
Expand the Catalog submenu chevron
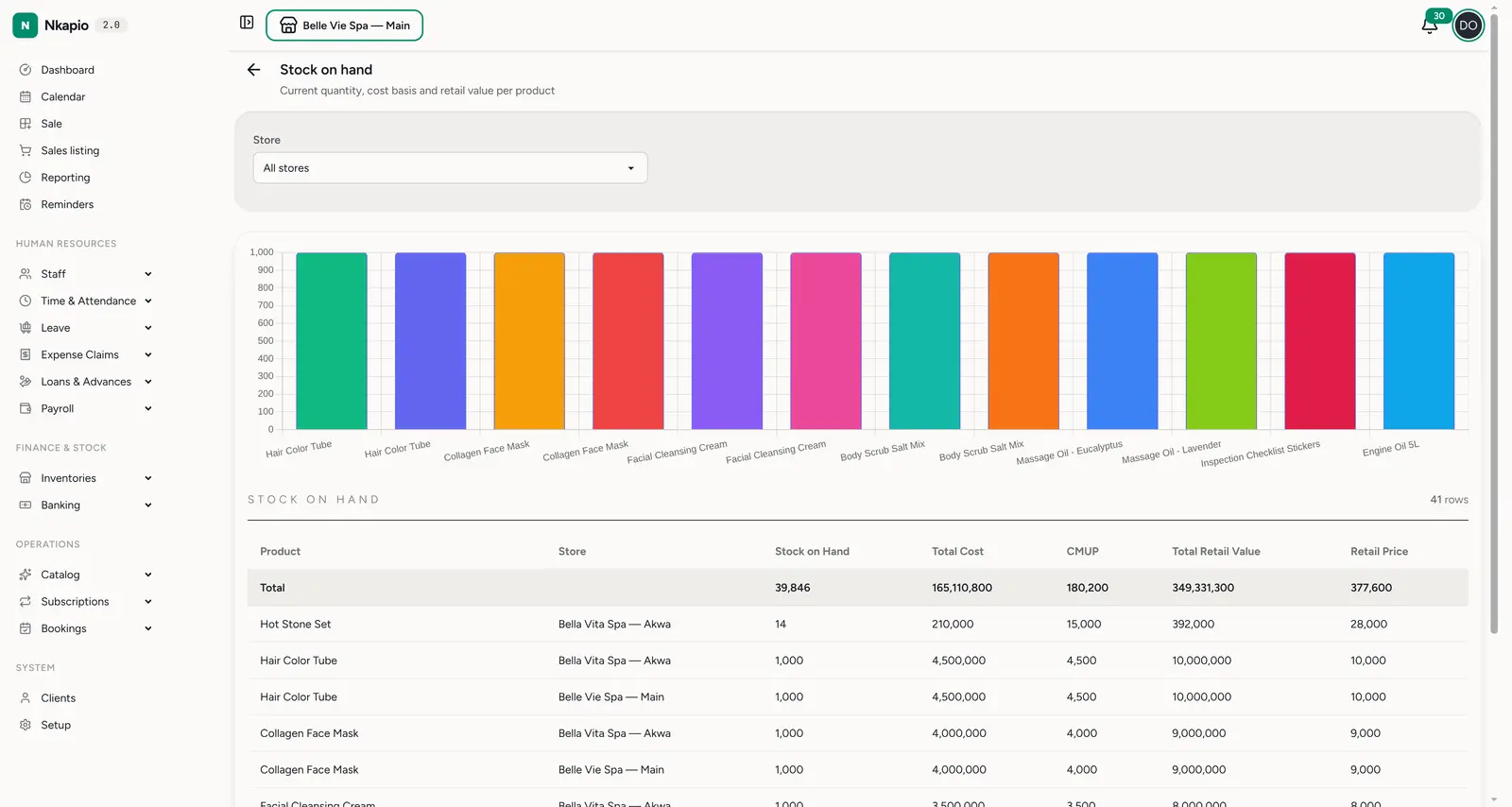click(148, 575)
